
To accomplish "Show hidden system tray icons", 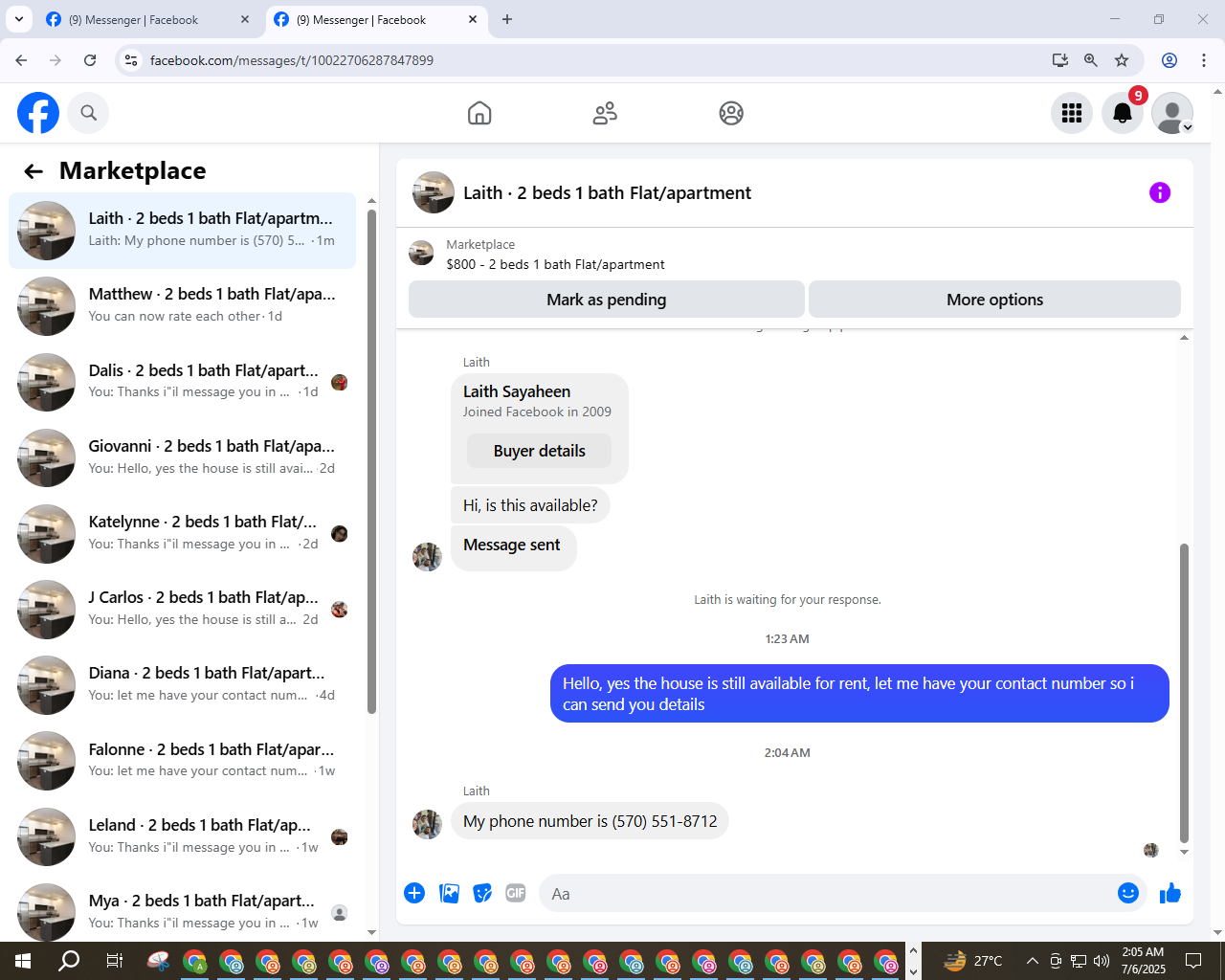I will (1032, 961).
